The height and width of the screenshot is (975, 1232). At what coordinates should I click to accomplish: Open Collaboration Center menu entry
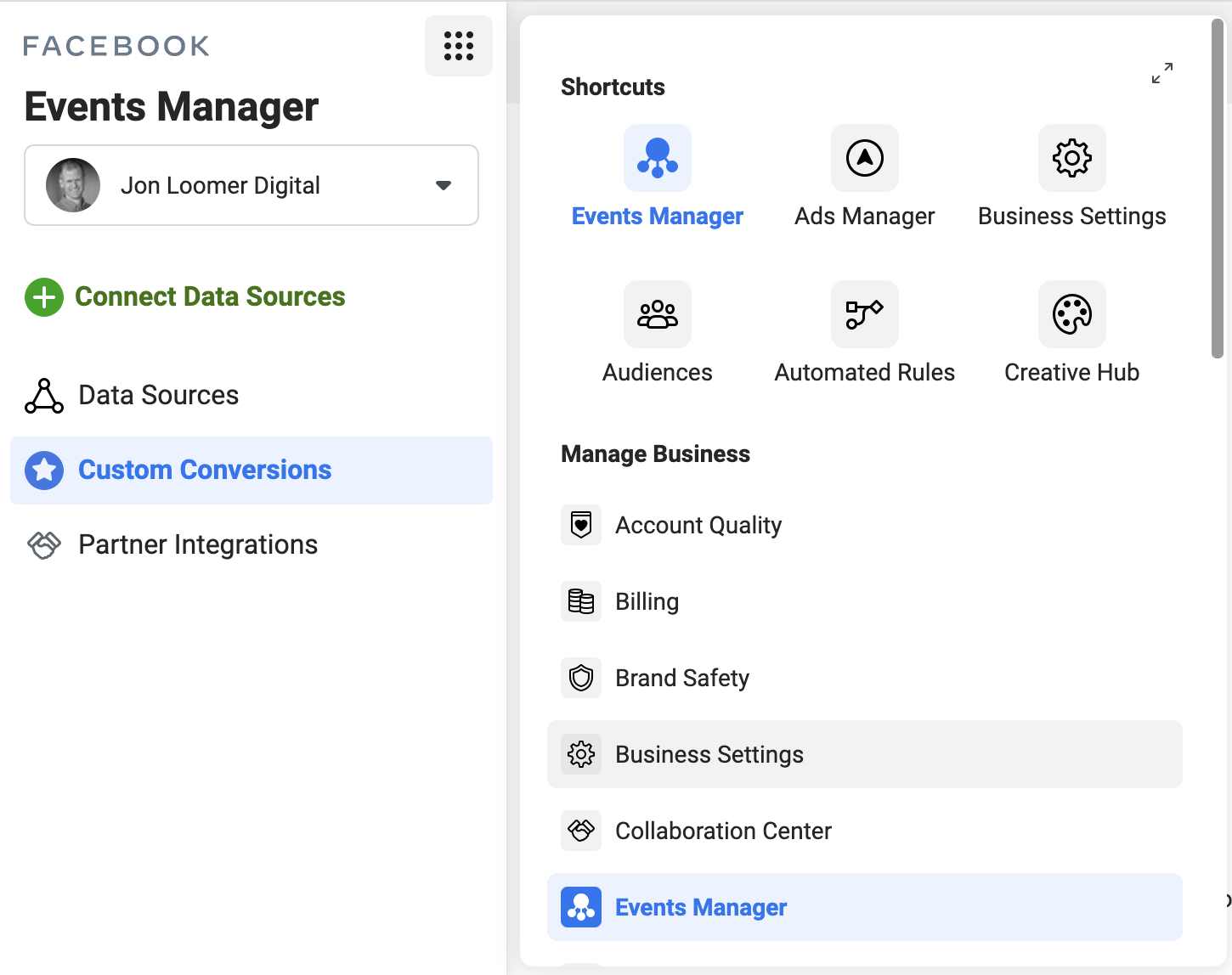pyautogui.click(x=865, y=831)
